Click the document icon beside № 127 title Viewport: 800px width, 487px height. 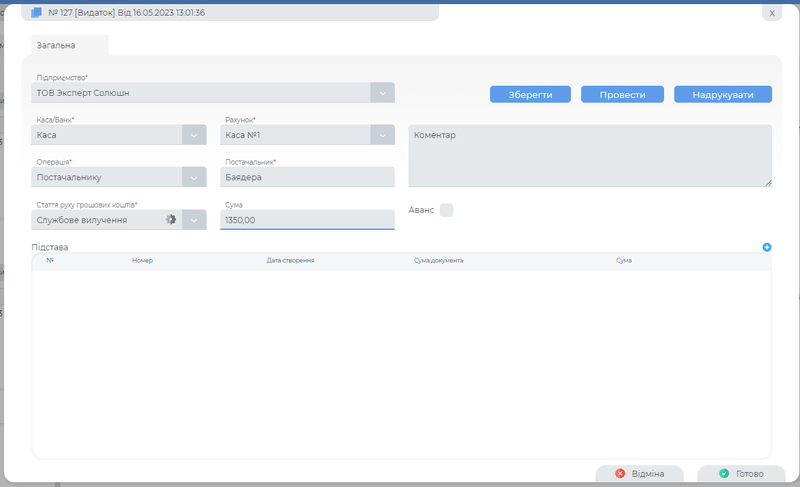click(x=37, y=12)
